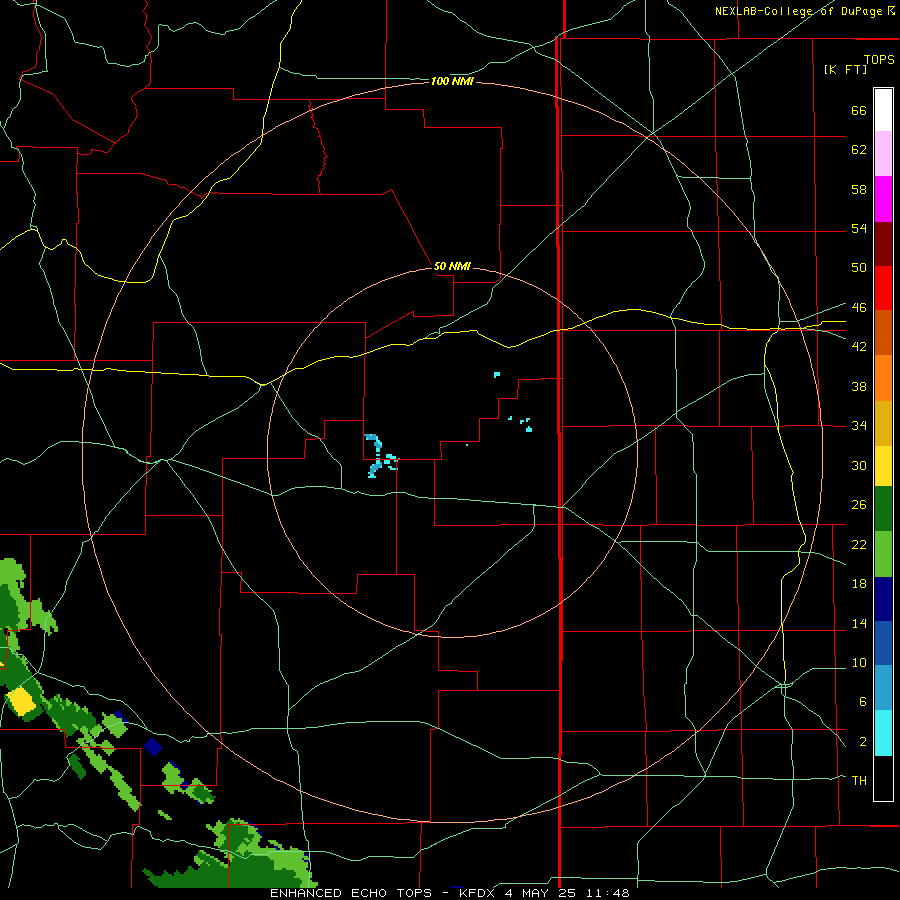This screenshot has height=900, width=900.
Task: Pick the navy blue legend swatch
Action: 883,599
